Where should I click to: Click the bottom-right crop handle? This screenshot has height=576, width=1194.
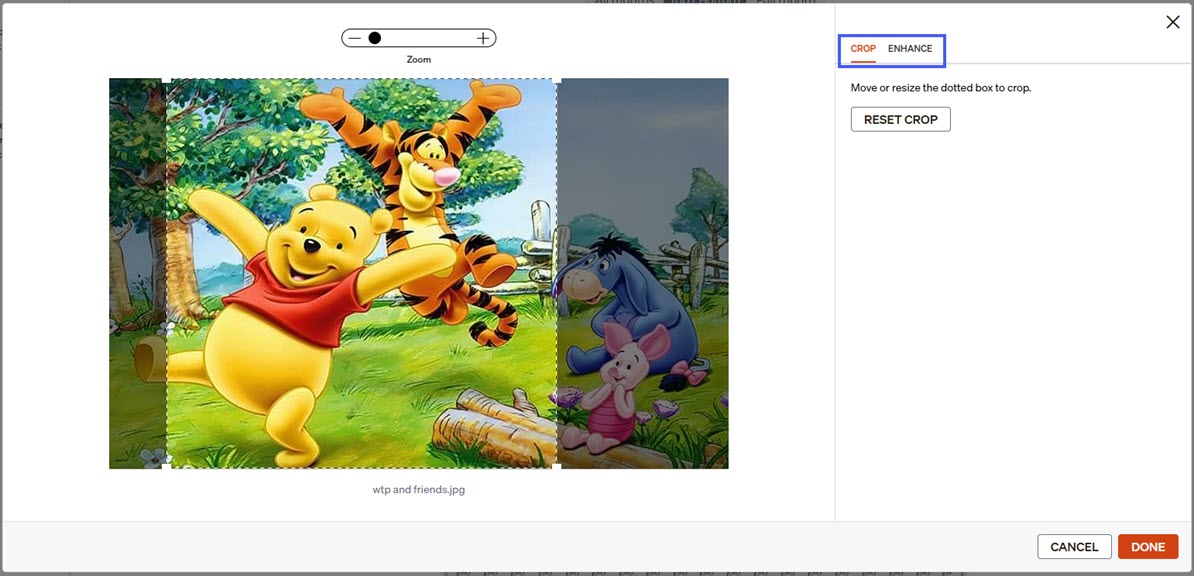click(557, 466)
